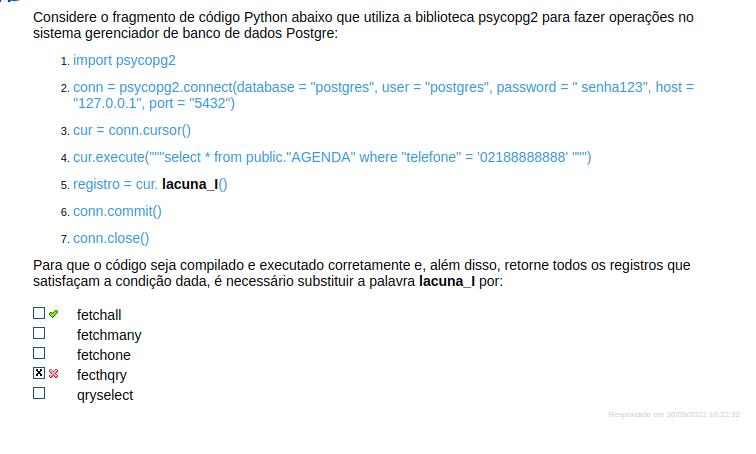Screen dimensions: 756x454
Task: Tick the fetchmany checkbox
Action: coord(39,333)
